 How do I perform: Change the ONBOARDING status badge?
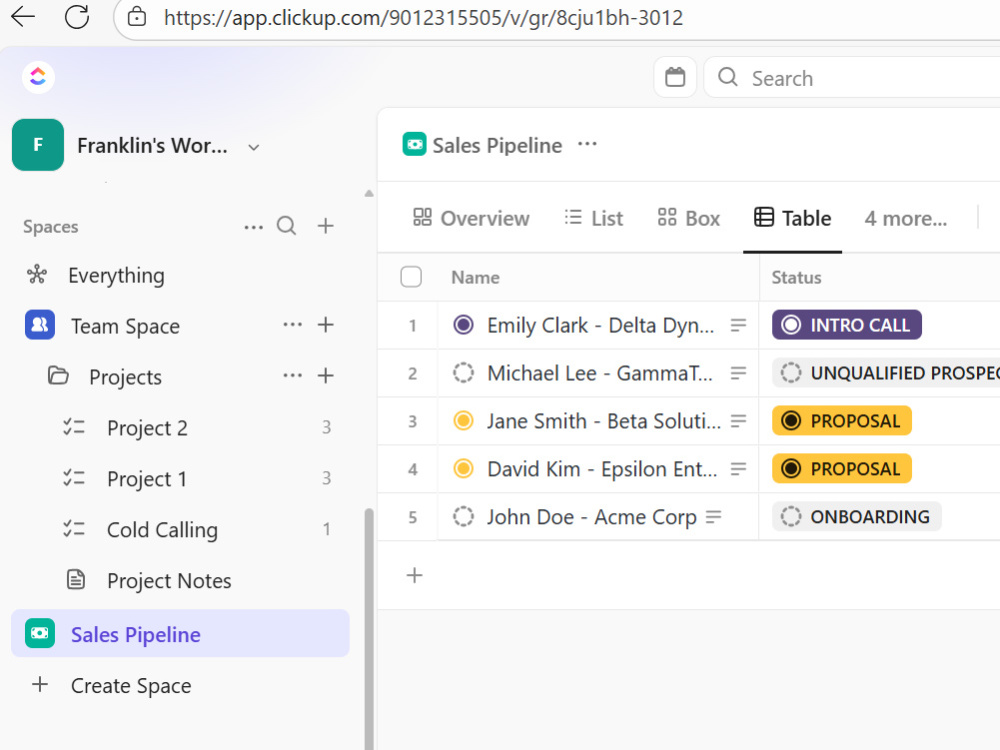click(x=857, y=517)
